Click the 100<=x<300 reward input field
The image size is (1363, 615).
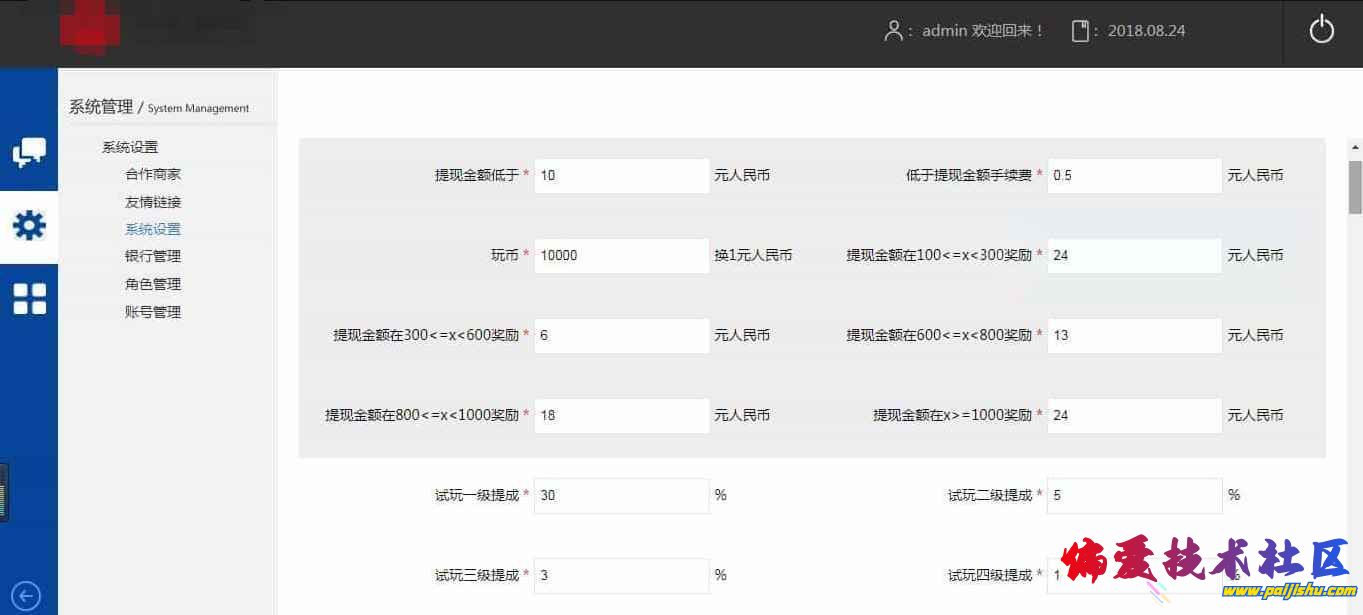pyautogui.click(x=1135, y=255)
